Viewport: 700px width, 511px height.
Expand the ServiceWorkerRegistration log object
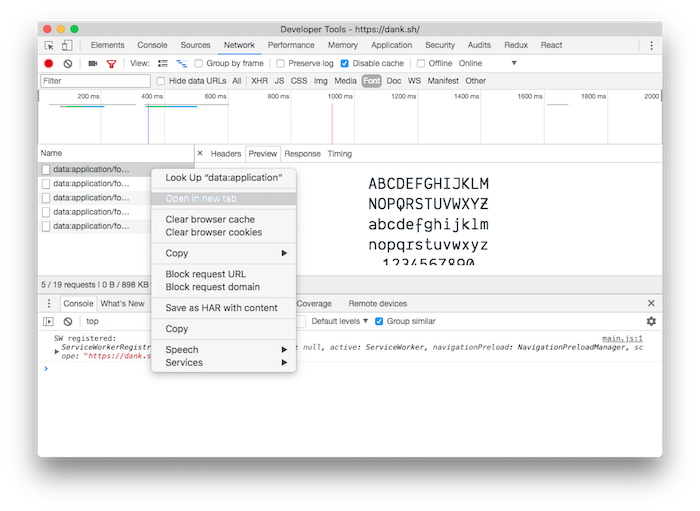[x=56, y=351]
